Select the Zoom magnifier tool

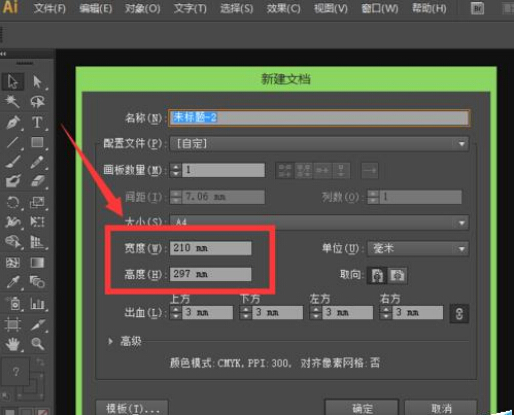pos(37,344)
